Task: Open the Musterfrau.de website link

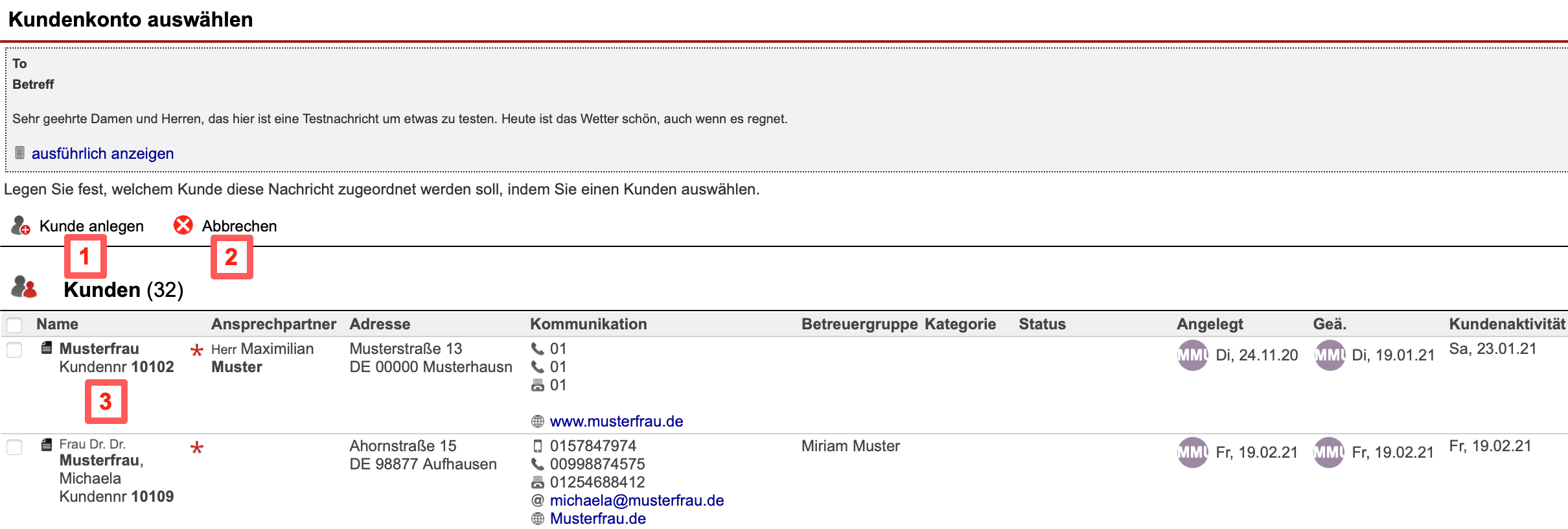Action: [597, 519]
